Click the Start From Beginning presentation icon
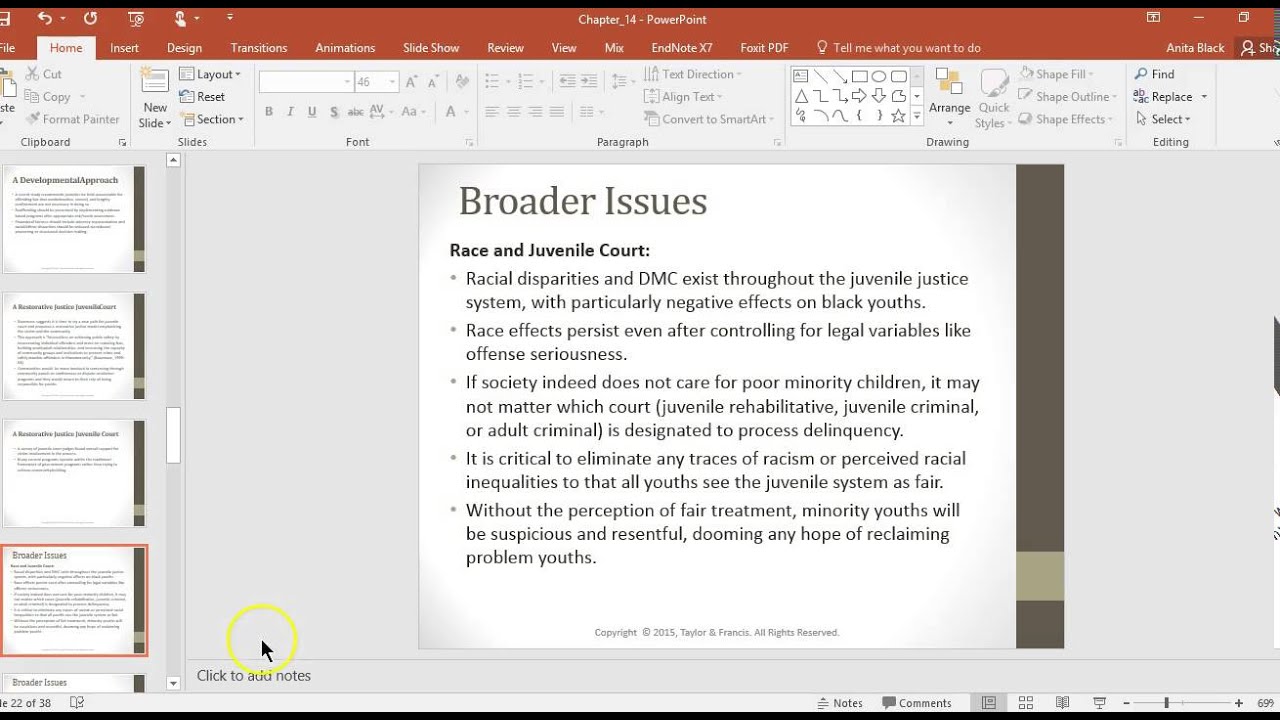 click(135, 18)
